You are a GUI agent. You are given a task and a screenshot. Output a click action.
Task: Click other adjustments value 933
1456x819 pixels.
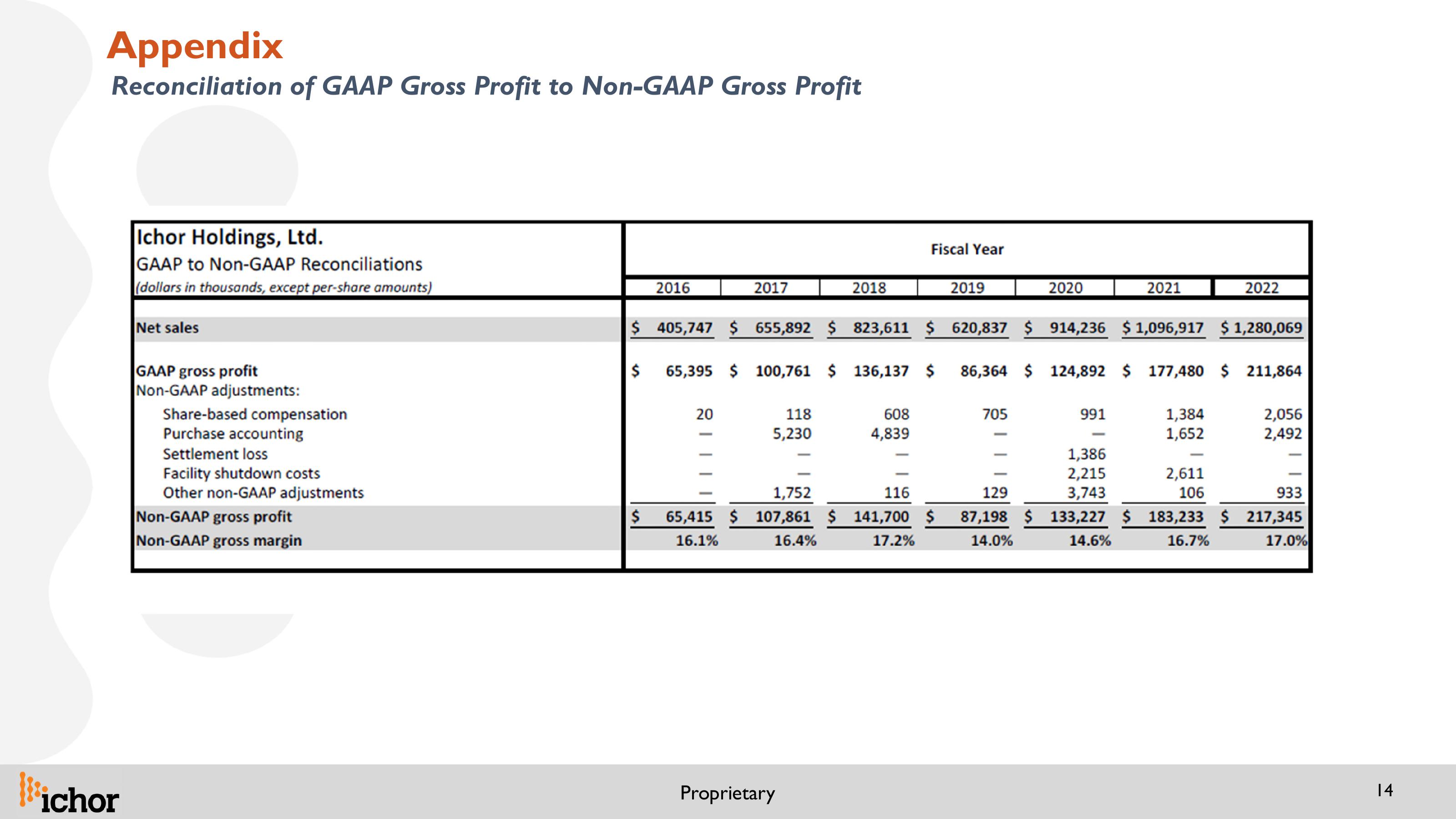coord(1289,493)
